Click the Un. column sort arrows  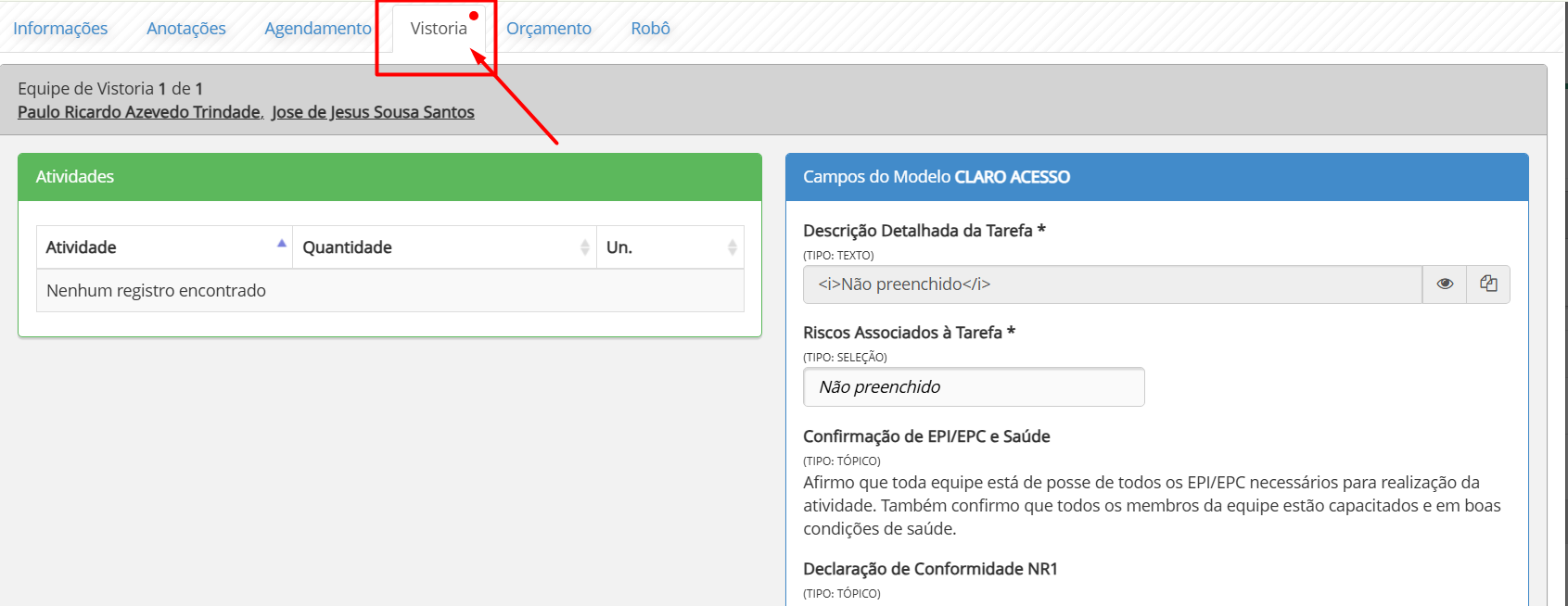tap(732, 247)
